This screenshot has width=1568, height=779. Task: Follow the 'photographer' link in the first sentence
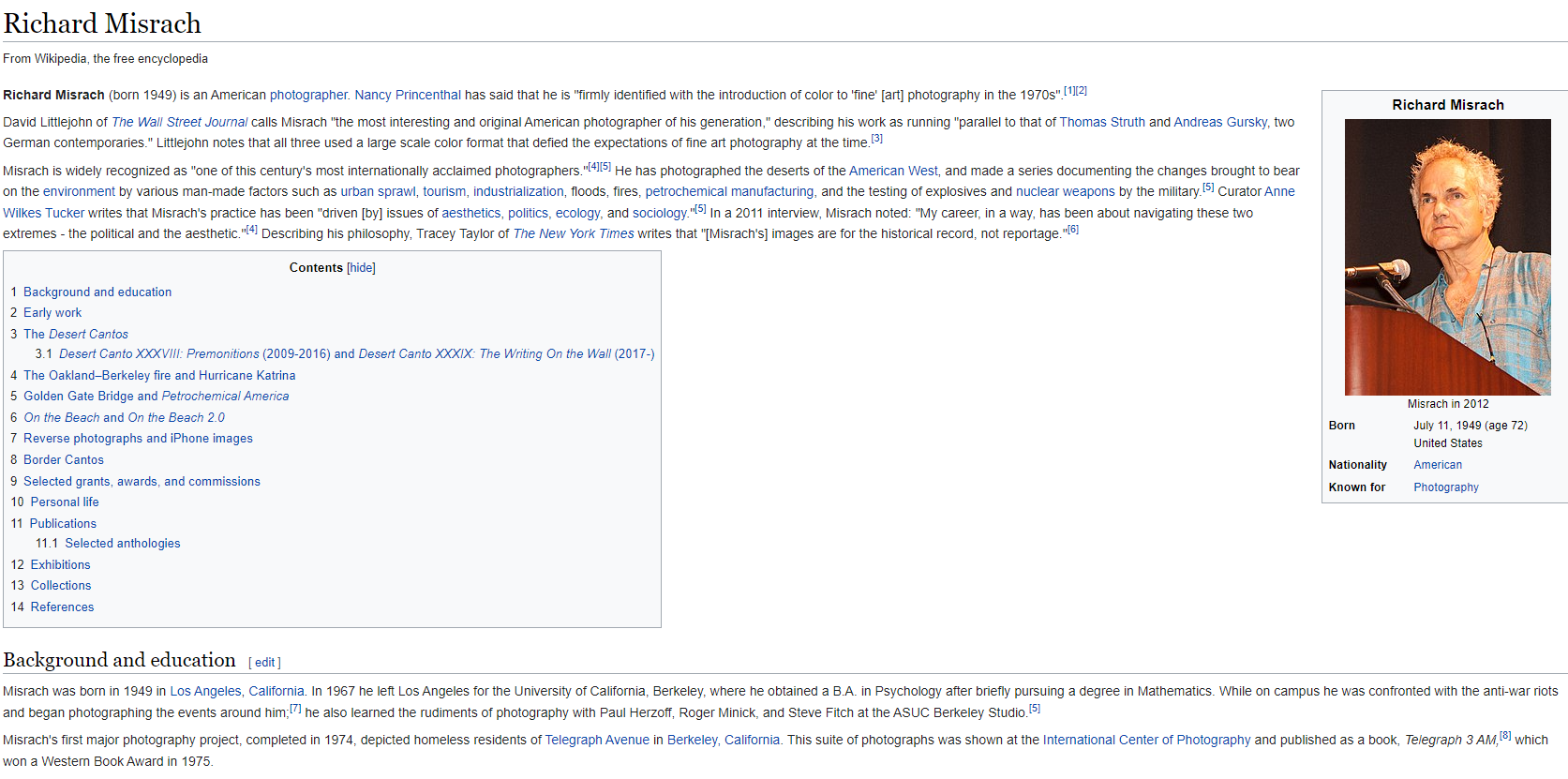point(309,95)
